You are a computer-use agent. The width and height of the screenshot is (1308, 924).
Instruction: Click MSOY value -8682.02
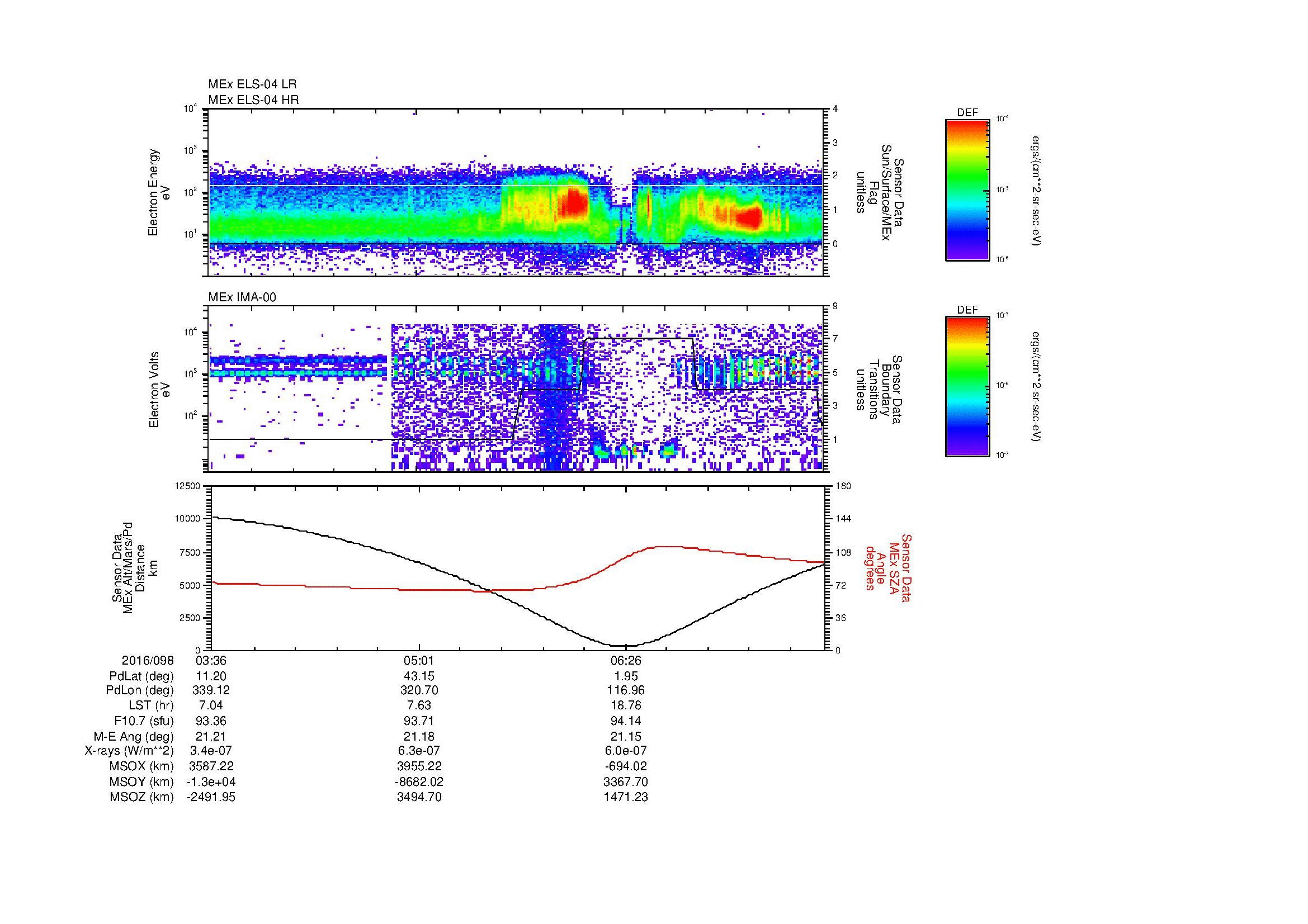[419, 781]
